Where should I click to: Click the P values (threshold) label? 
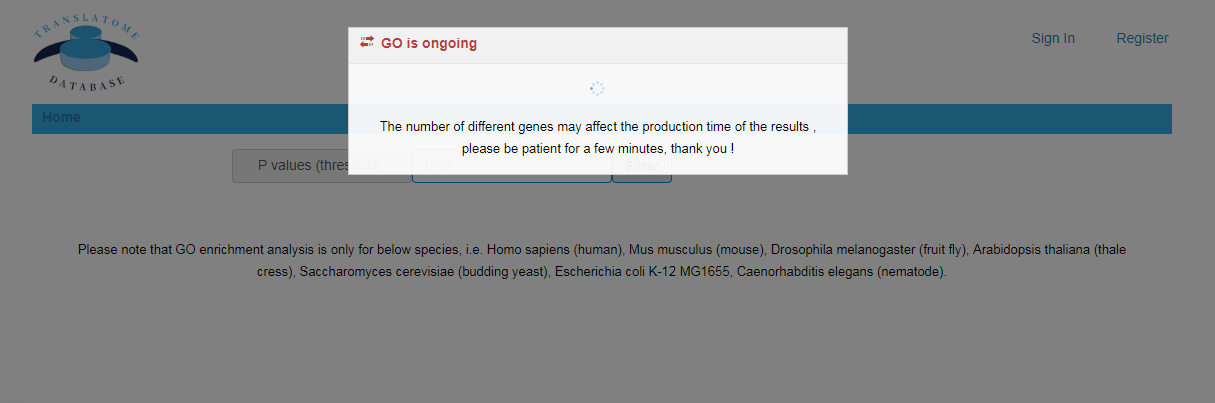click(x=321, y=166)
